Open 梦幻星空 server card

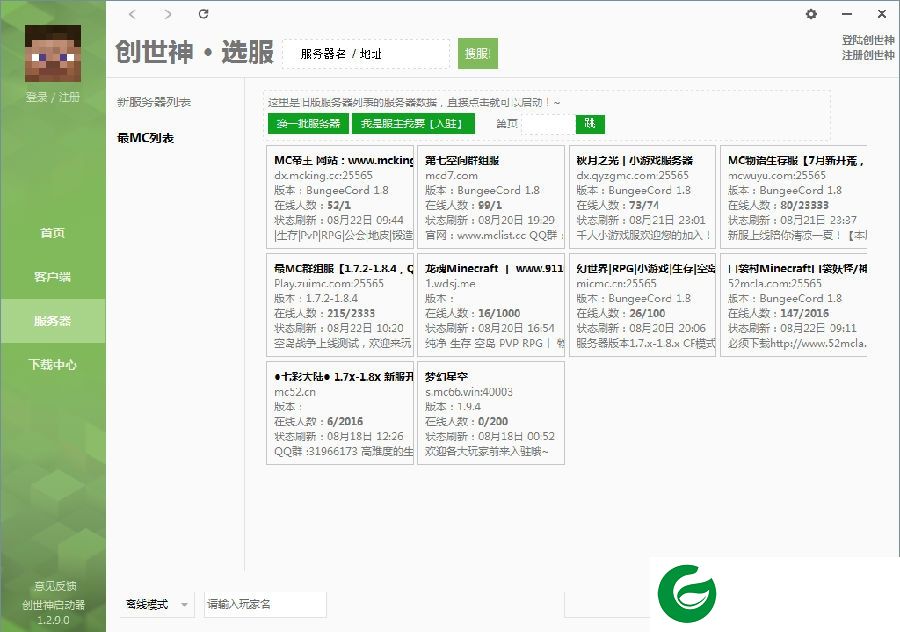tap(491, 413)
